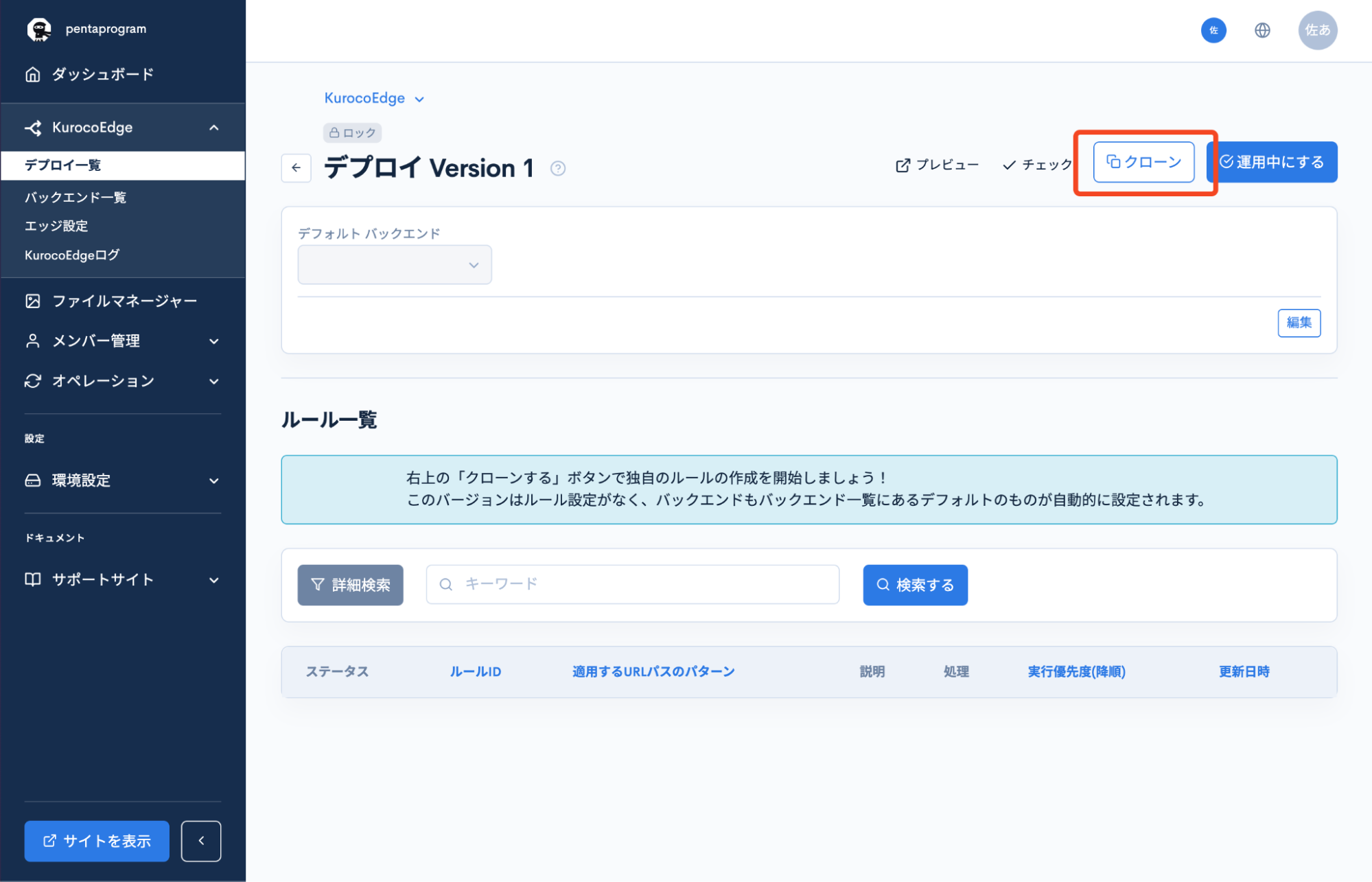This screenshot has height=882, width=1372.
Task: Click the クローン button
Action: [1144, 162]
